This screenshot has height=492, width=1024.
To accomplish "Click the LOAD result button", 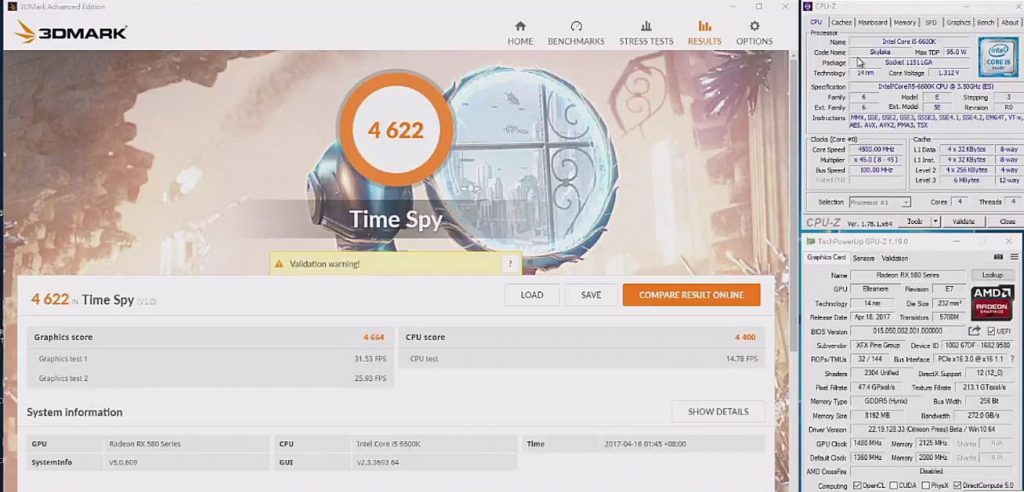I will coord(532,295).
